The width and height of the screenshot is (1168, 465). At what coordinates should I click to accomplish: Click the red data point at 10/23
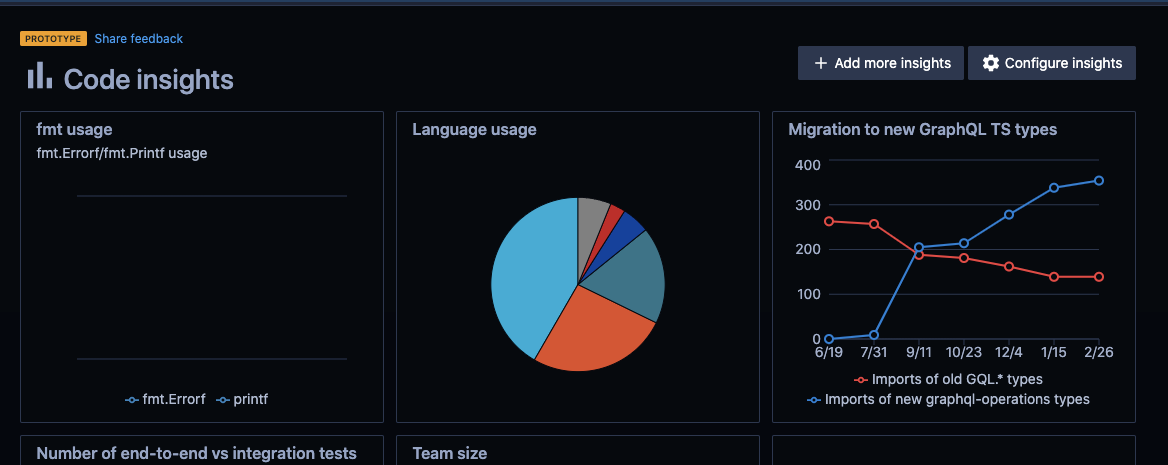pyautogui.click(x=964, y=258)
